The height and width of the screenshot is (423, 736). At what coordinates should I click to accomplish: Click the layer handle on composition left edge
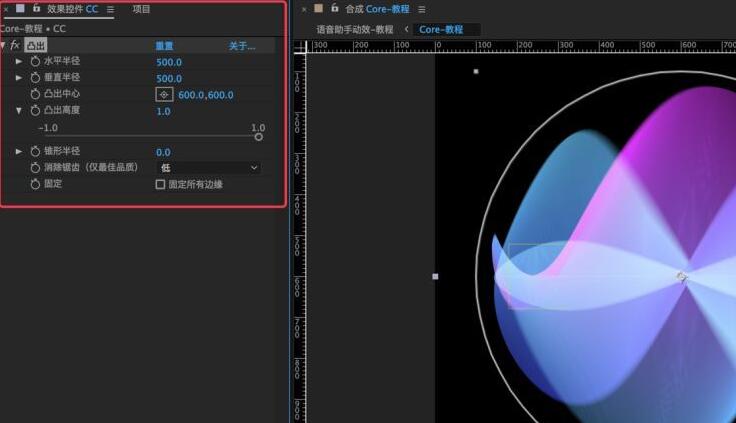pyautogui.click(x=435, y=277)
